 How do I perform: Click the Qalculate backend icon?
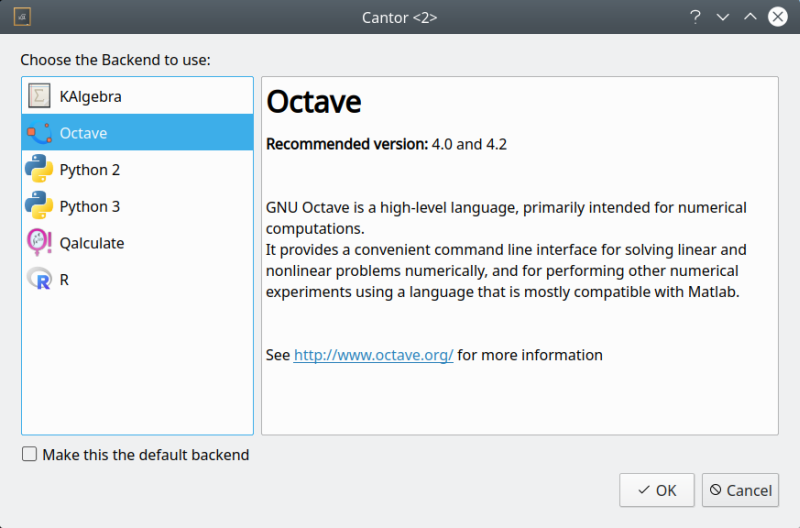point(39,243)
